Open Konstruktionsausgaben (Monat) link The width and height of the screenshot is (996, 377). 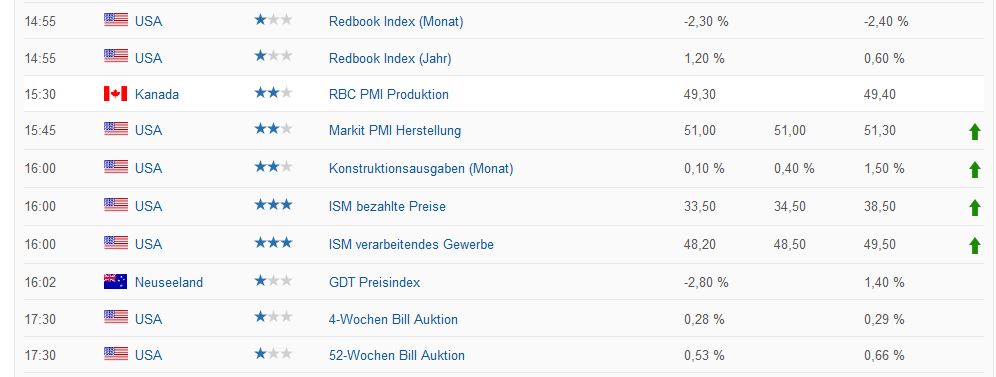421,169
